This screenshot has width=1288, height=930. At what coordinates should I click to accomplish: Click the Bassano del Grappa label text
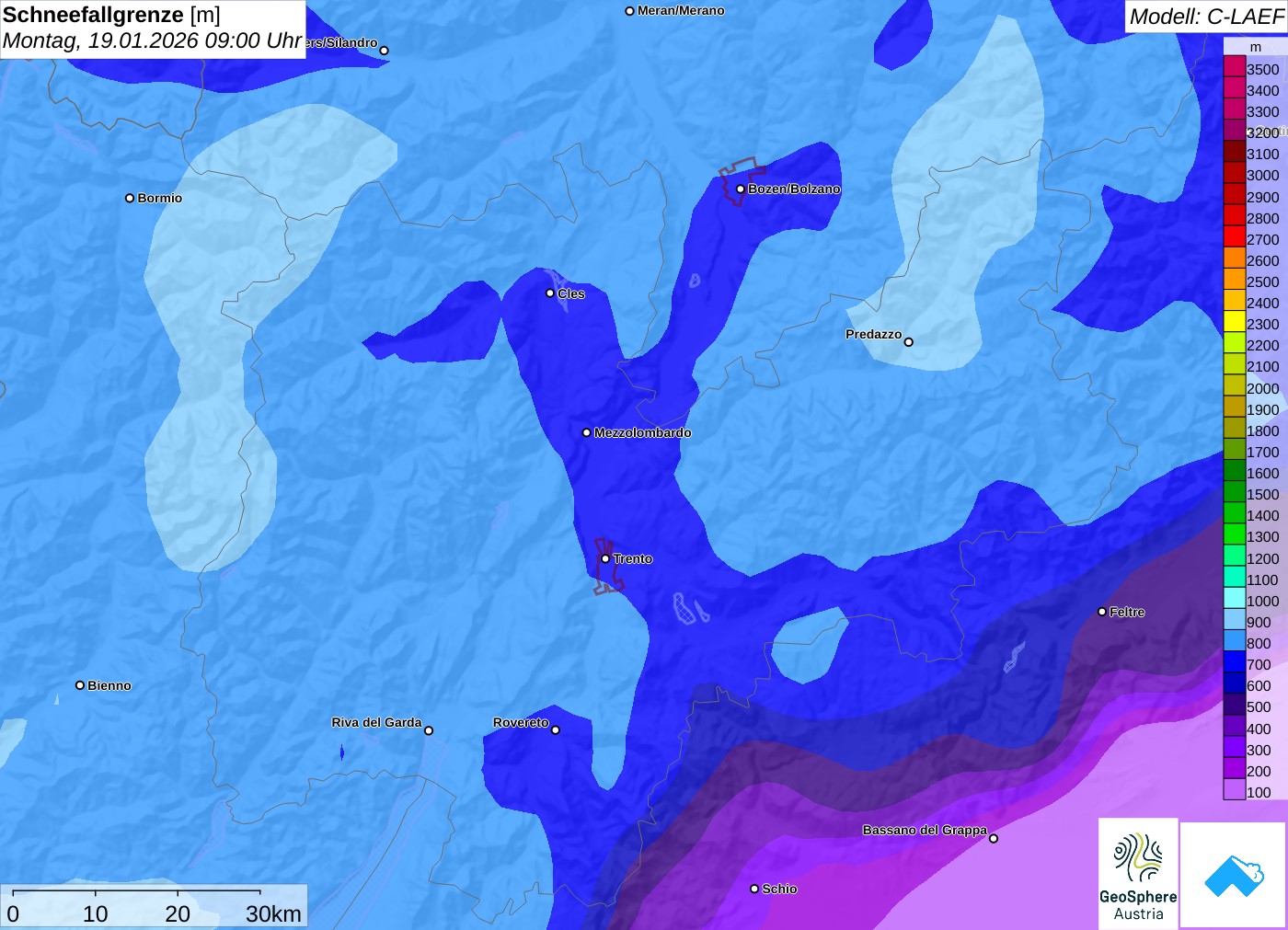point(925,830)
